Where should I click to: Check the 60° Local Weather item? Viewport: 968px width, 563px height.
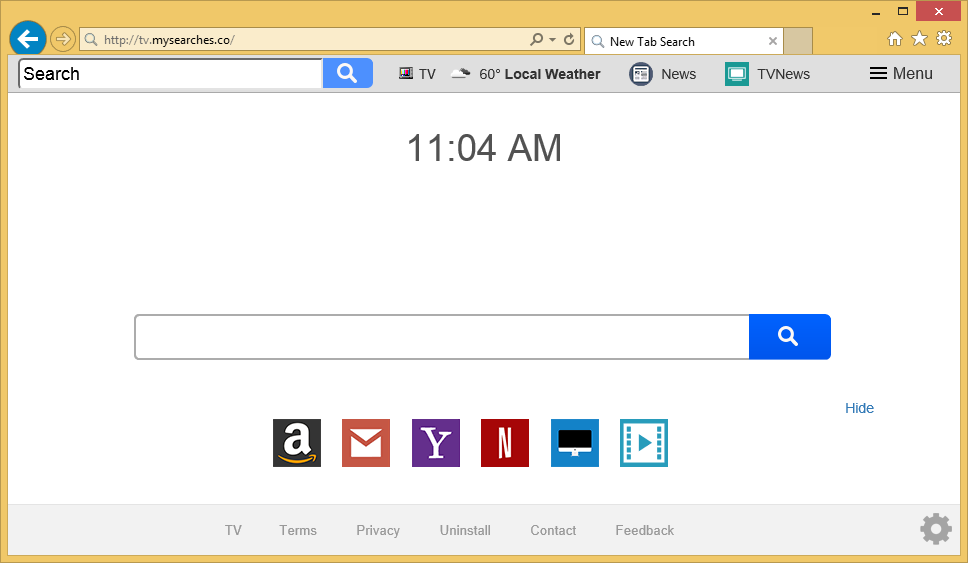(x=526, y=73)
